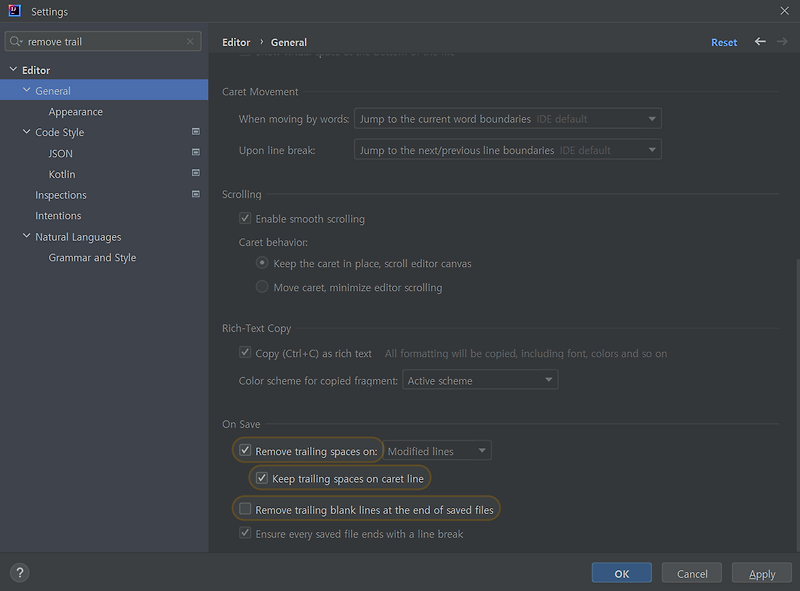Clear the search field text
The height and width of the screenshot is (591, 800).
[x=190, y=41]
